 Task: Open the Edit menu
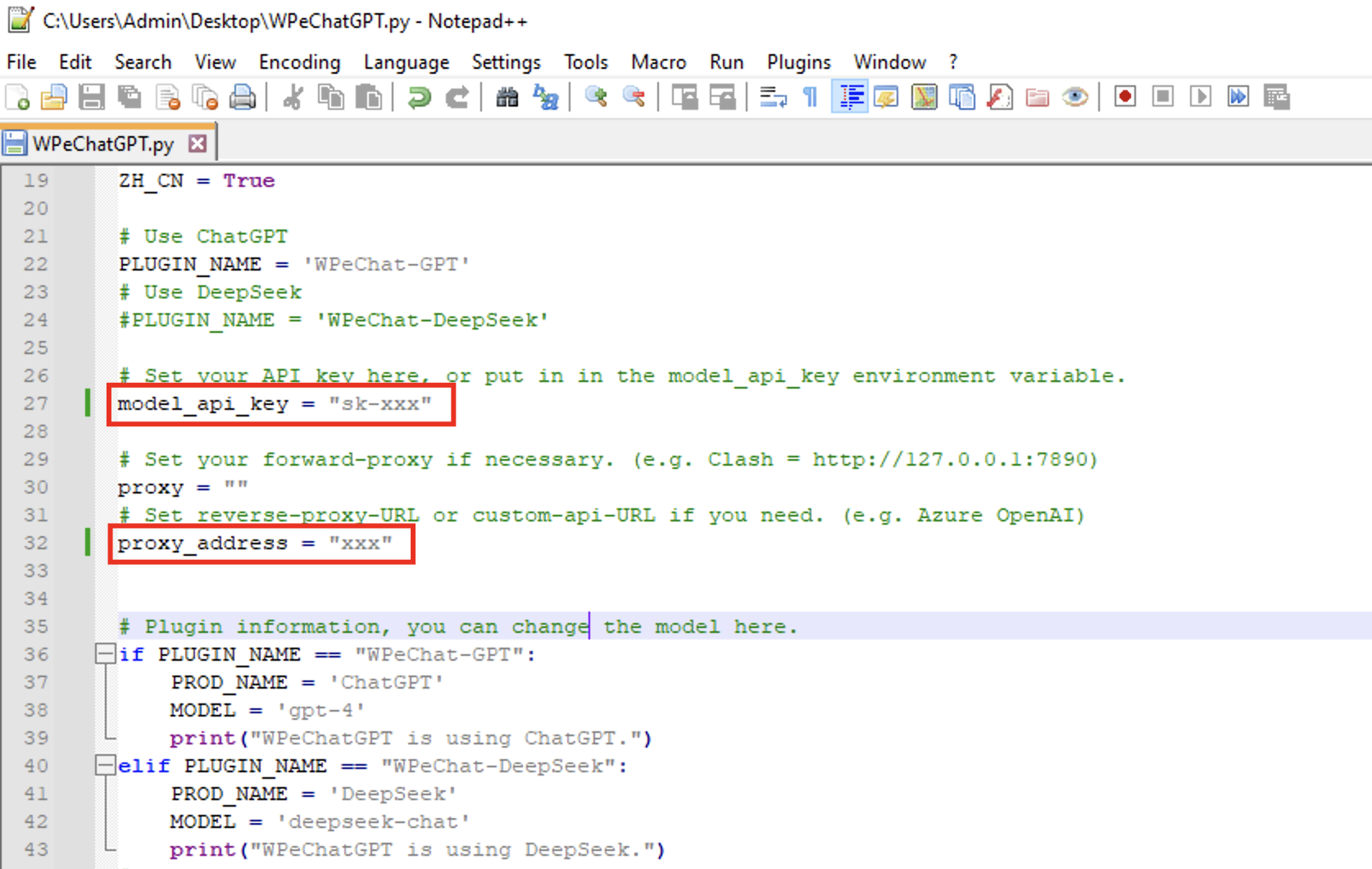75,62
